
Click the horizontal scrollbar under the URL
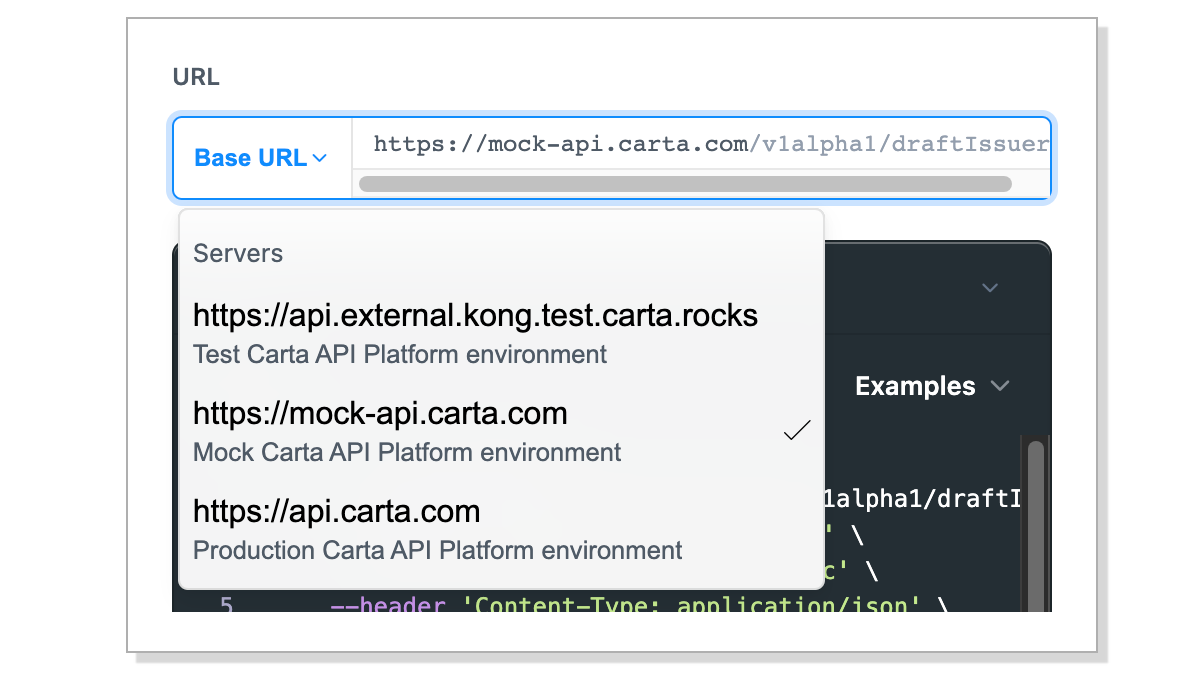pos(685,184)
